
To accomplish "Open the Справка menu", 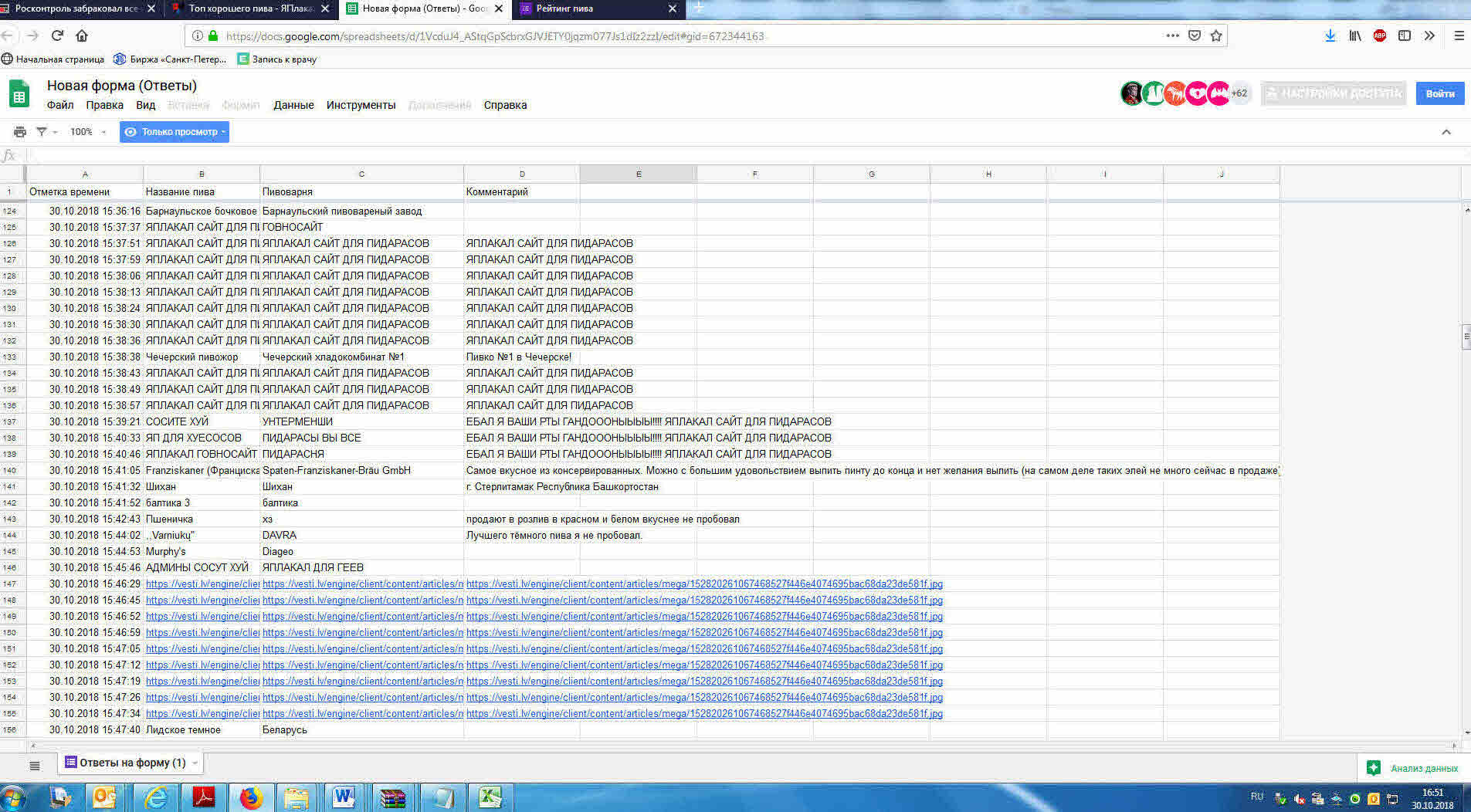I will [505, 105].
